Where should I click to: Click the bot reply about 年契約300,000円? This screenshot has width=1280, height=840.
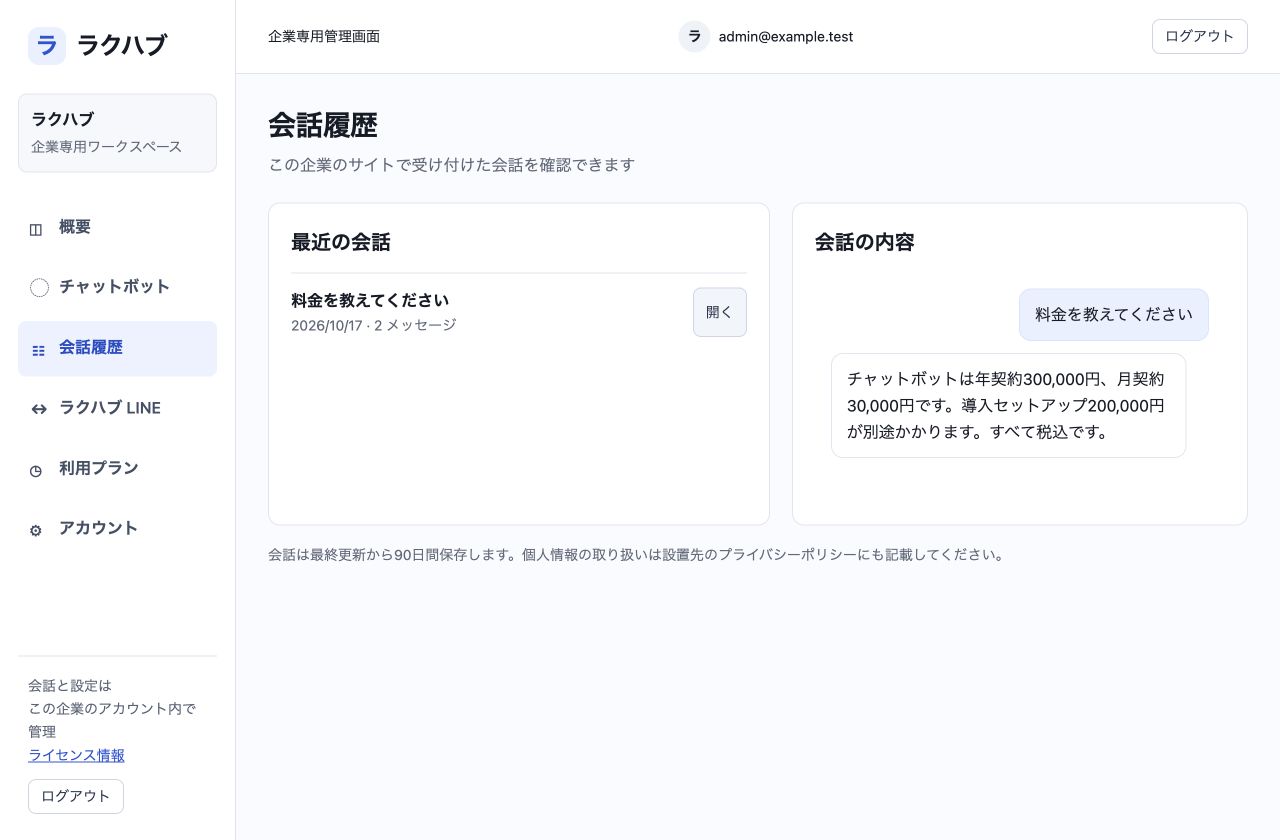[1008, 405]
